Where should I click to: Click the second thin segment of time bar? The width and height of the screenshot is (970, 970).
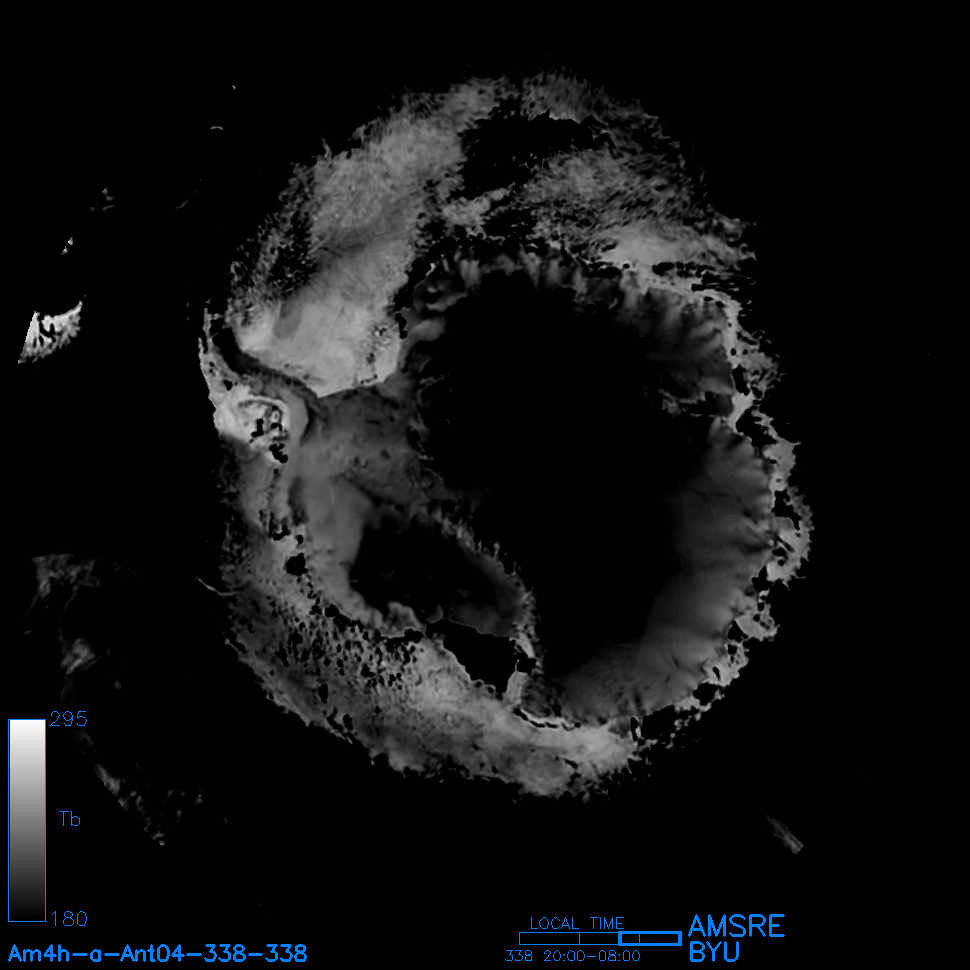pyautogui.click(x=599, y=938)
